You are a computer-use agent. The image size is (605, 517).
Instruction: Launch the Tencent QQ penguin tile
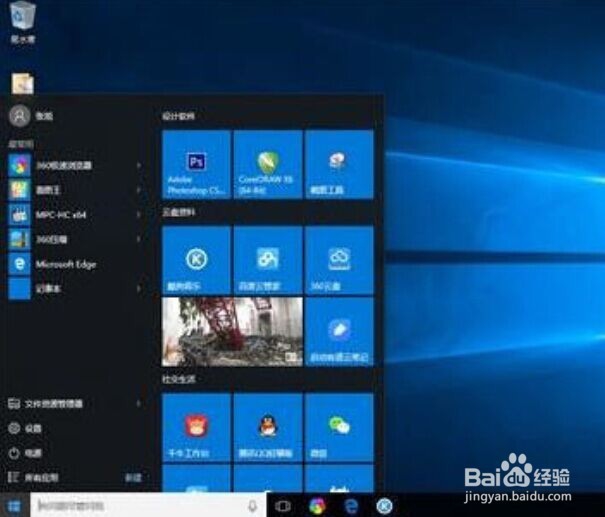(x=268, y=427)
